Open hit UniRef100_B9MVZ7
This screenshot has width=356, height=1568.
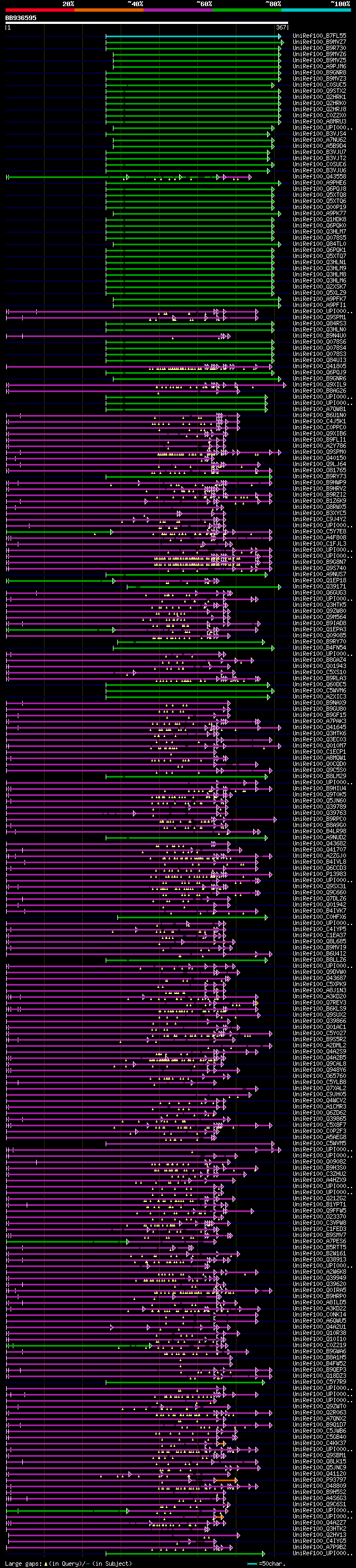pyautogui.click(x=319, y=42)
